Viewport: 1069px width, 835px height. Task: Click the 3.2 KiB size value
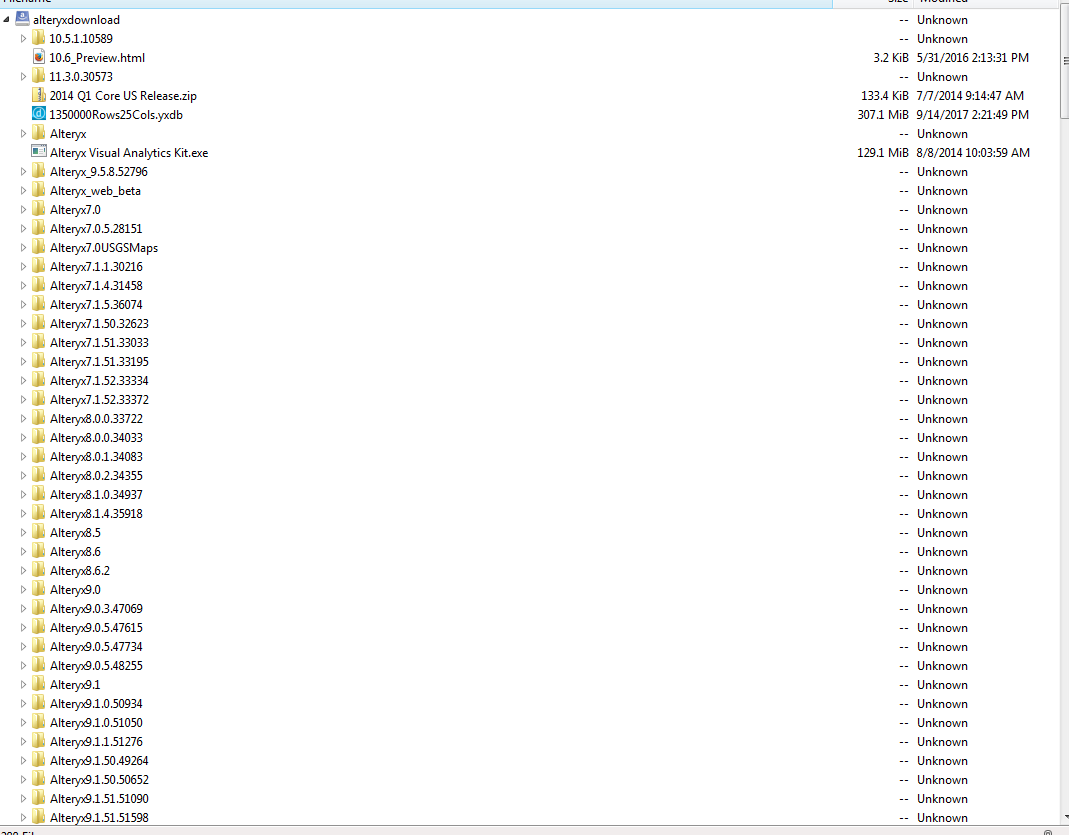[890, 58]
